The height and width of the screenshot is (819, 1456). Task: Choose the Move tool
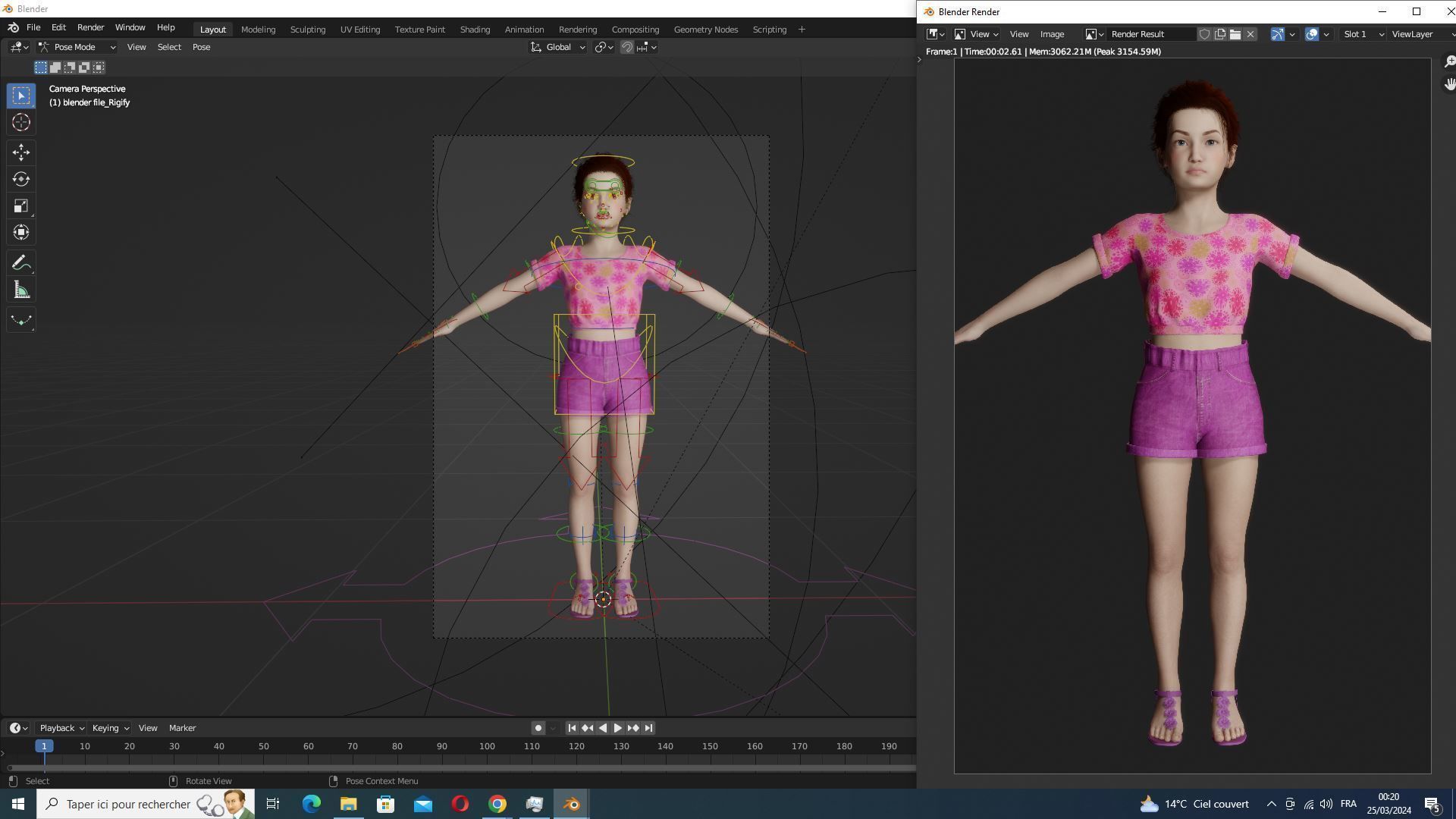(21, 152)
